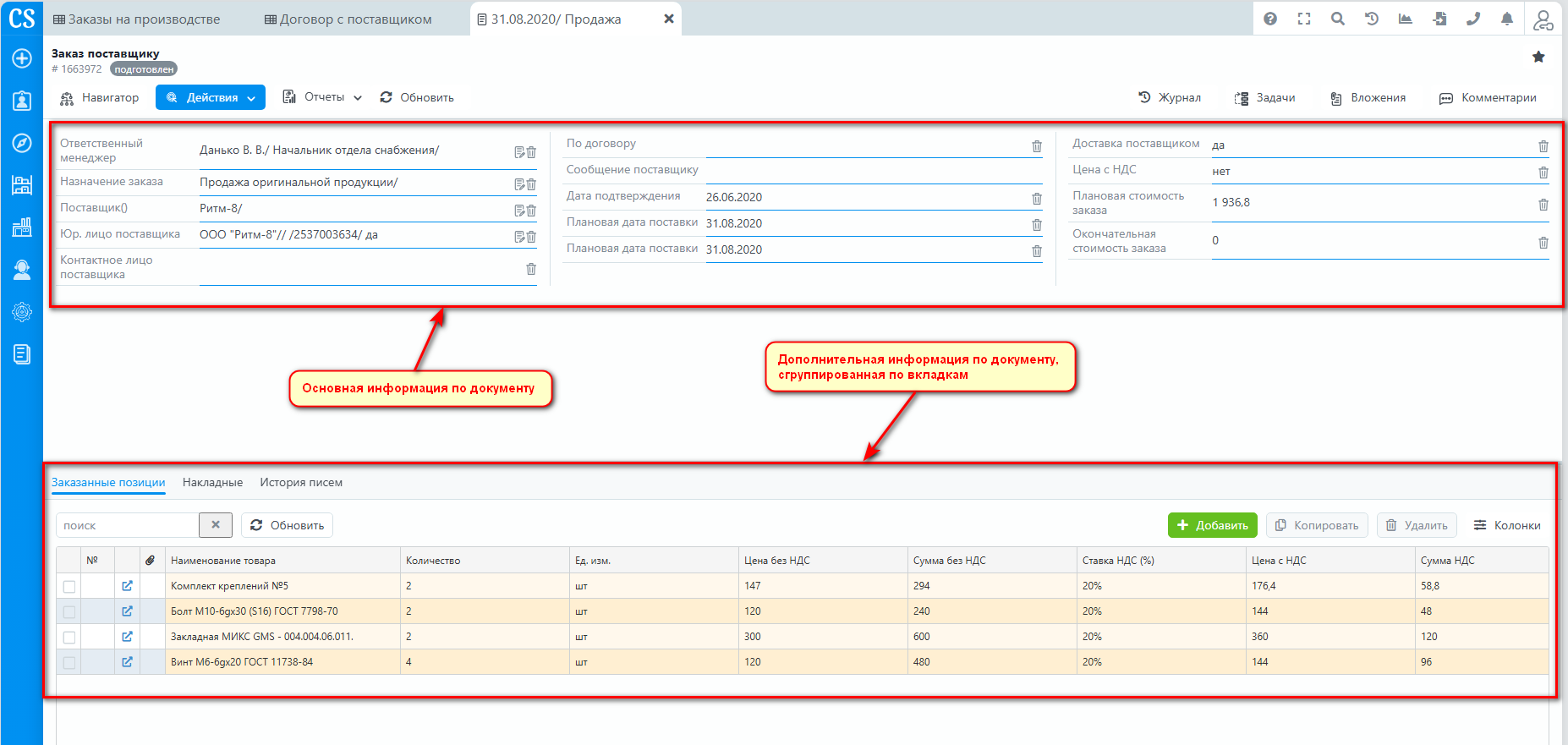
Task: Check the Винт М6-6gx20 row checkbox
Action: pos(69,663)
